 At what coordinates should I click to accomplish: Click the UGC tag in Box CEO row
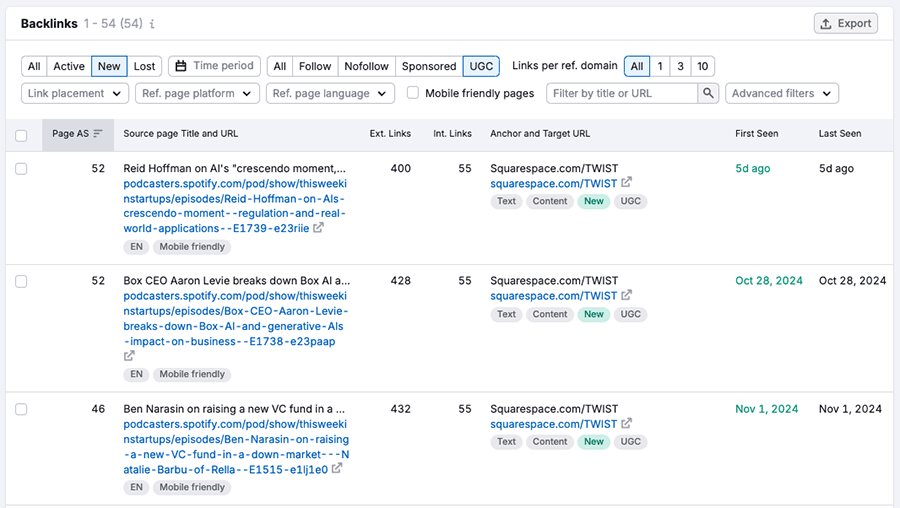pyautogui.click(x=630, y=314)
